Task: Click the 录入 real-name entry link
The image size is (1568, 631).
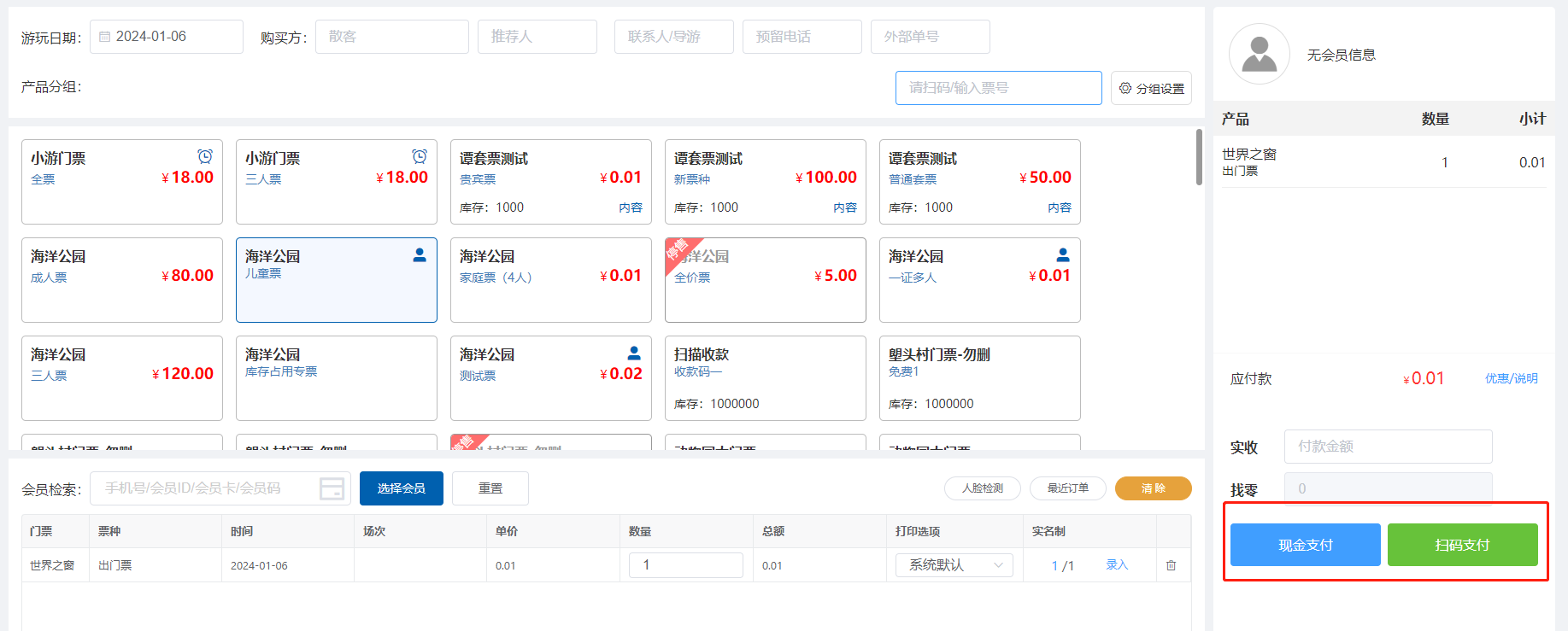Action: coord(1117,565)
